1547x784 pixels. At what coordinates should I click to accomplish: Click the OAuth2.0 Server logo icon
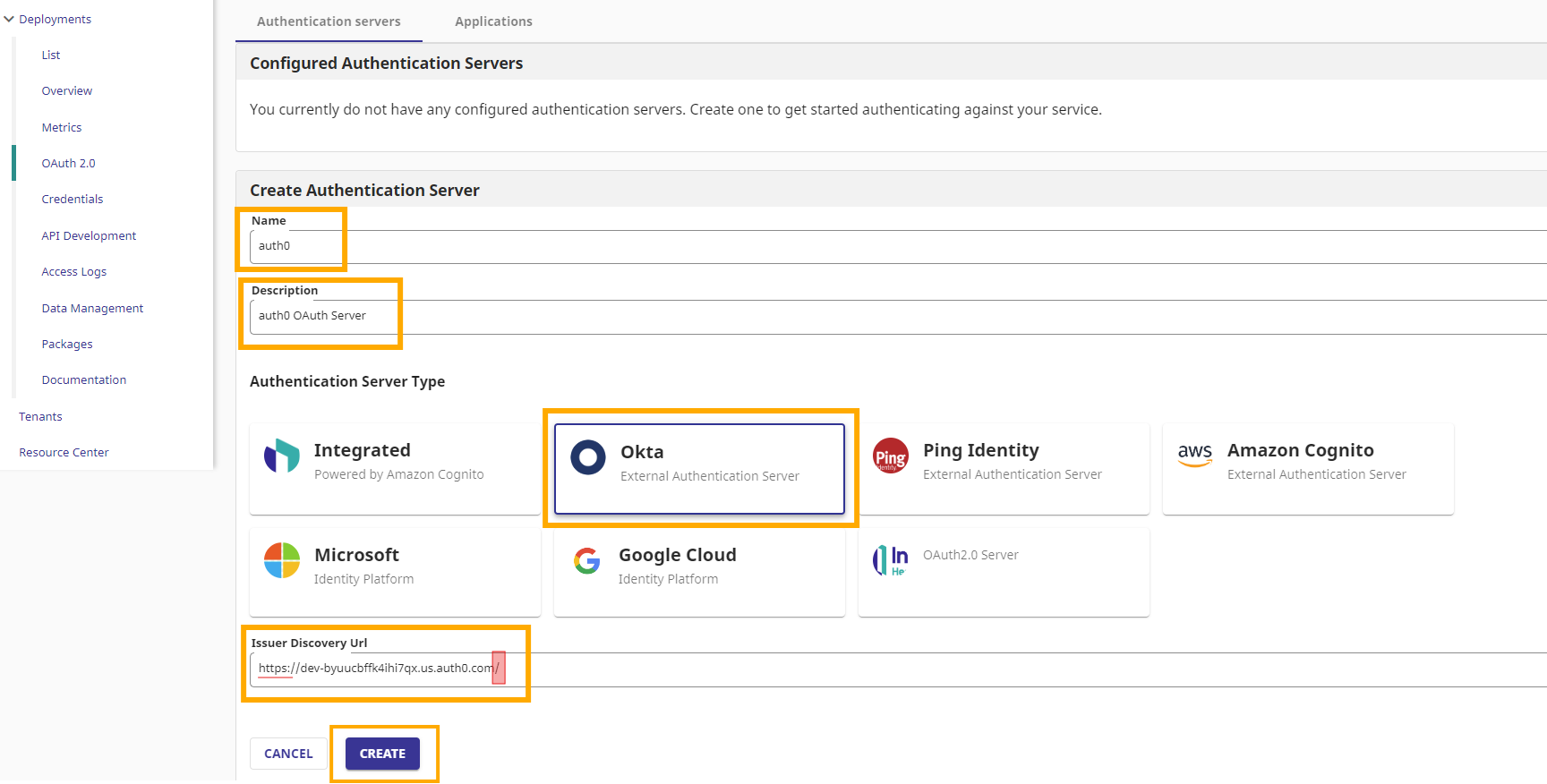point(891,560)
